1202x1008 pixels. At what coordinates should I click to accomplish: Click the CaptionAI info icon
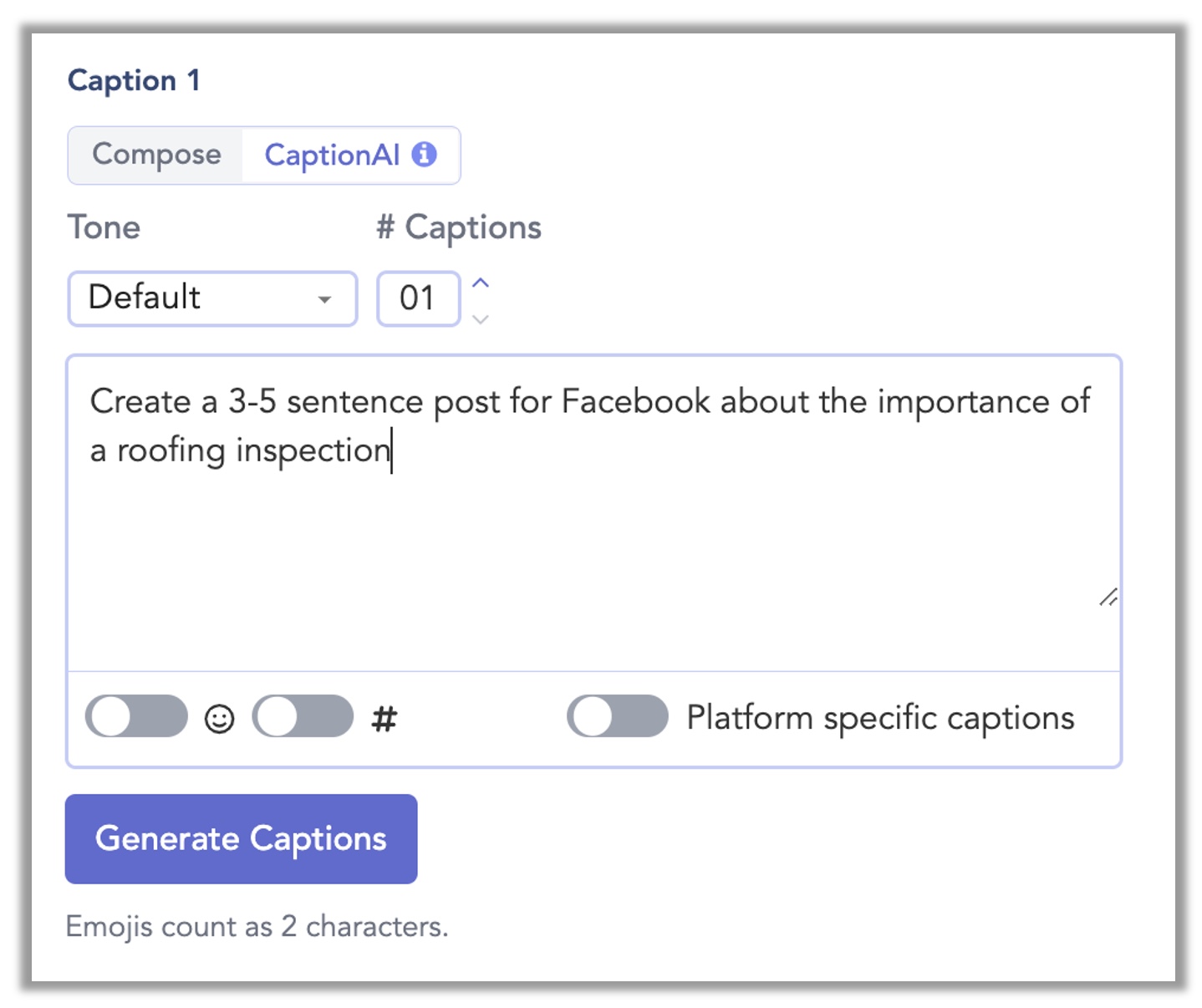424,154
